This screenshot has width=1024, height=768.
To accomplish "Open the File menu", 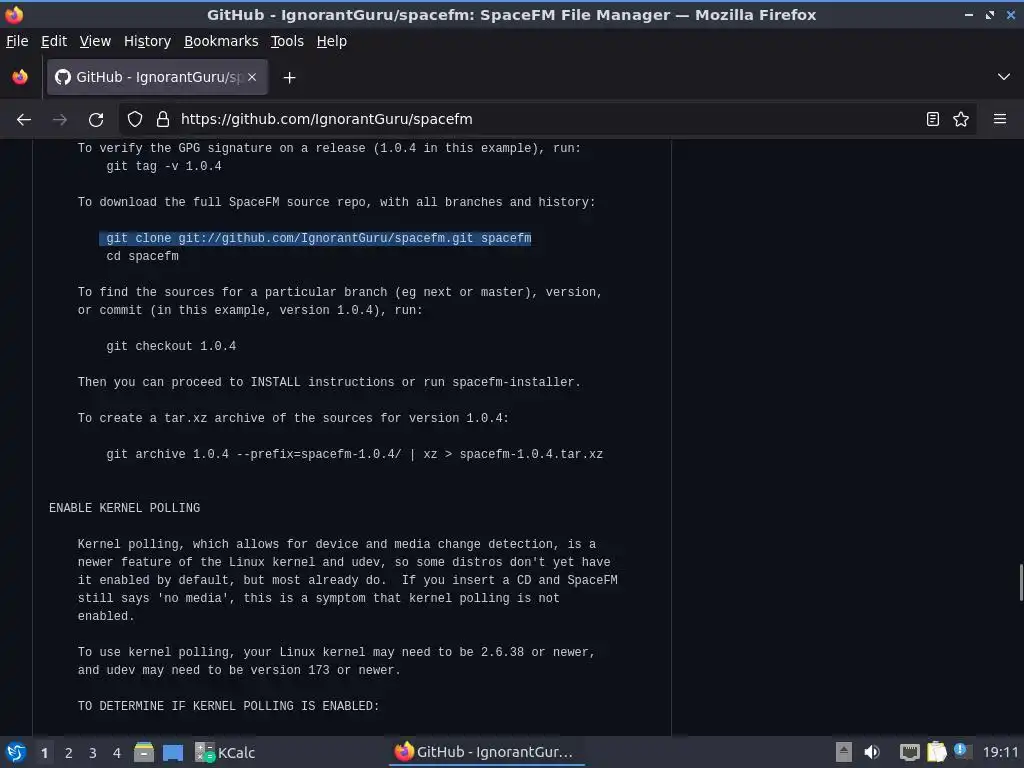I will tap(17, 41).
